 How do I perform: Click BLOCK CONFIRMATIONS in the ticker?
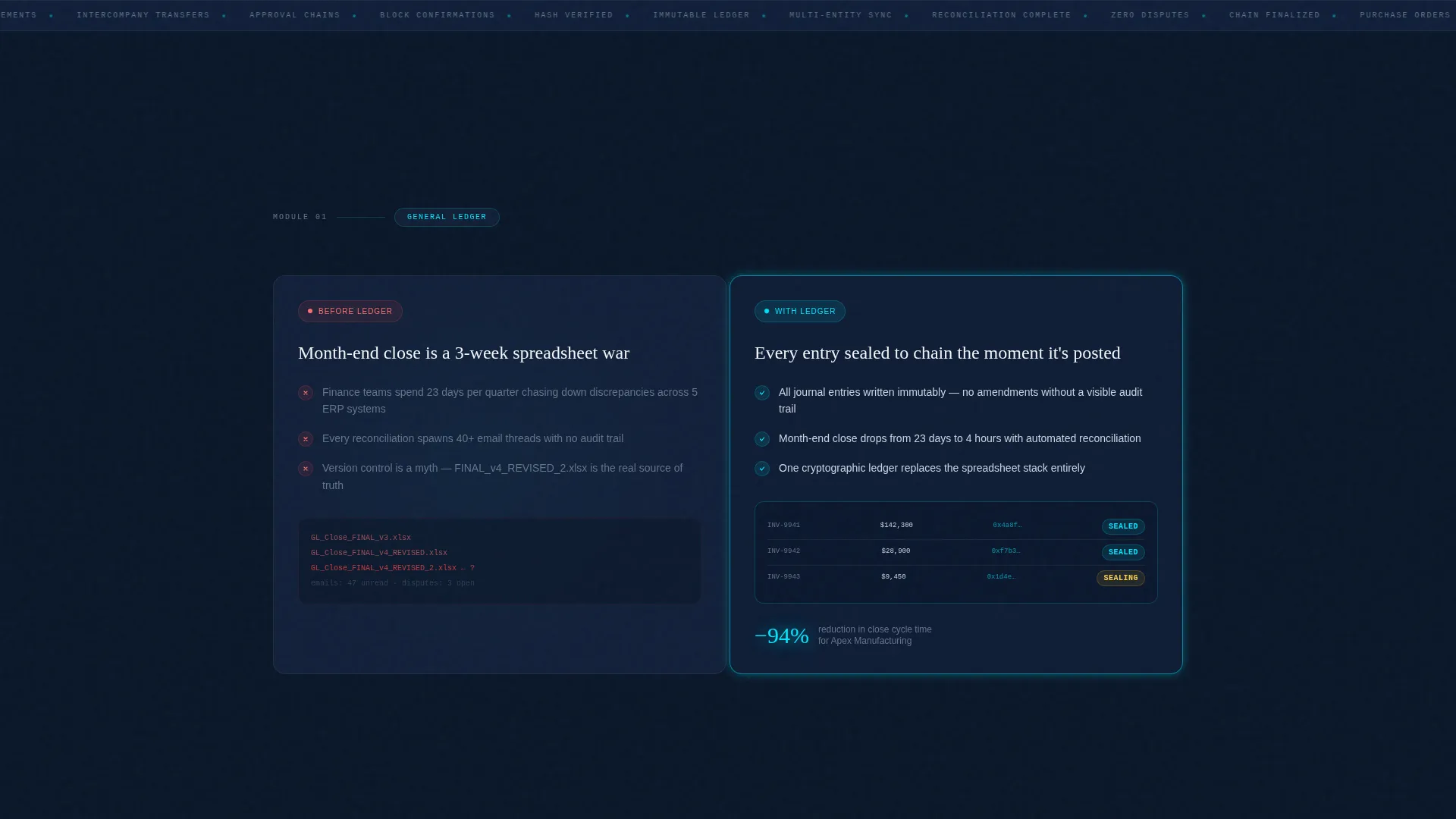click(x=438, y=15)
